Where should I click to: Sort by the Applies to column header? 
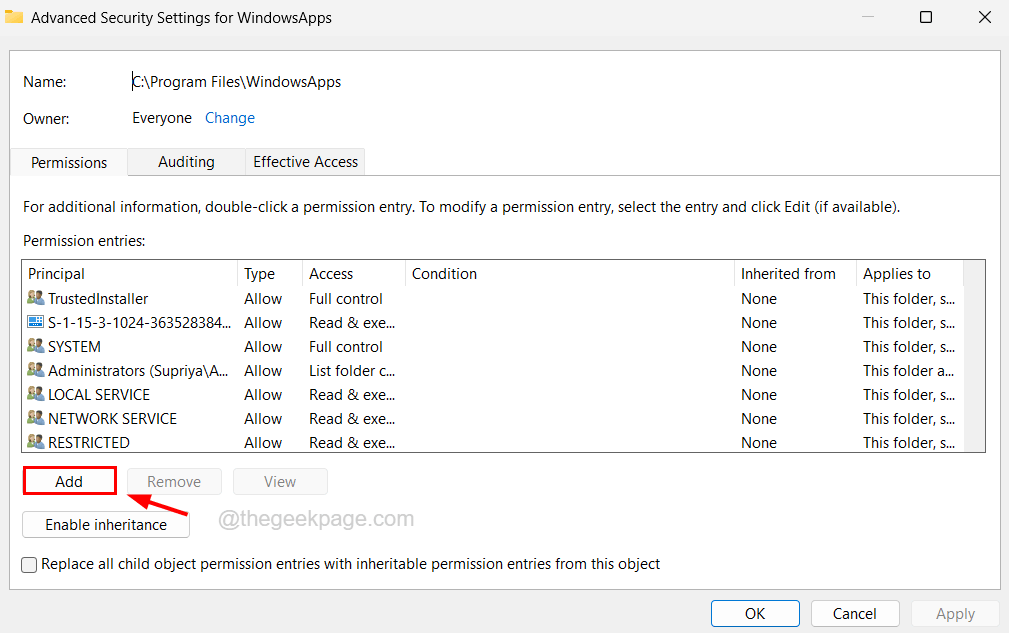[910, 273]
